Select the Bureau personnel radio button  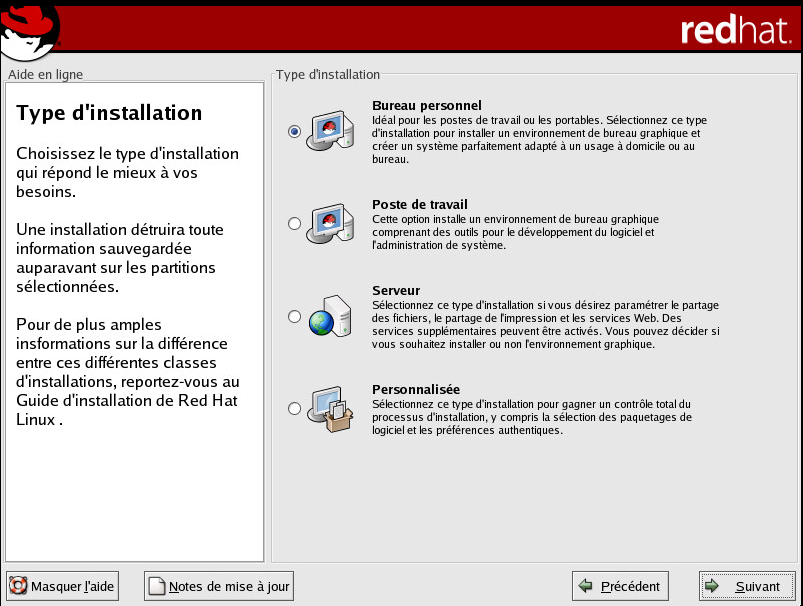294,132
